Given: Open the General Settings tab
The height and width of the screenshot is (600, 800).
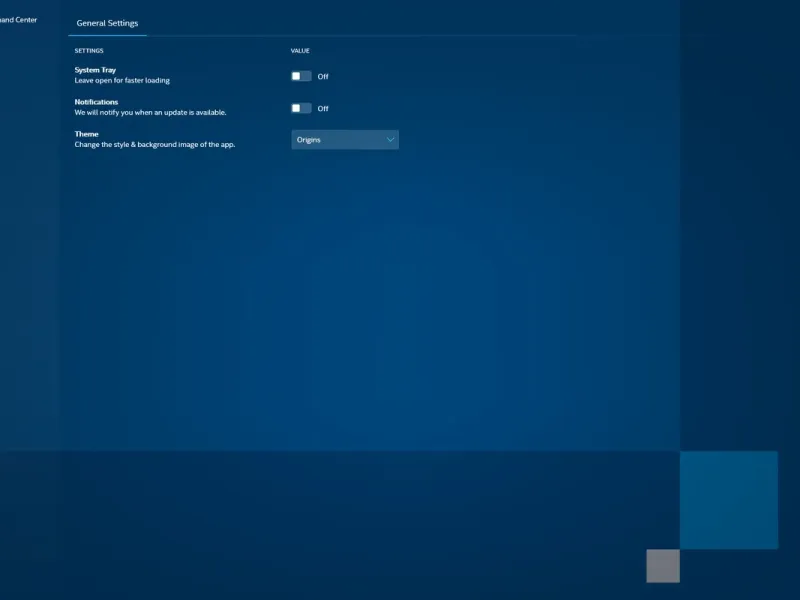Looking at the screenshot, I should click(107, 23).
